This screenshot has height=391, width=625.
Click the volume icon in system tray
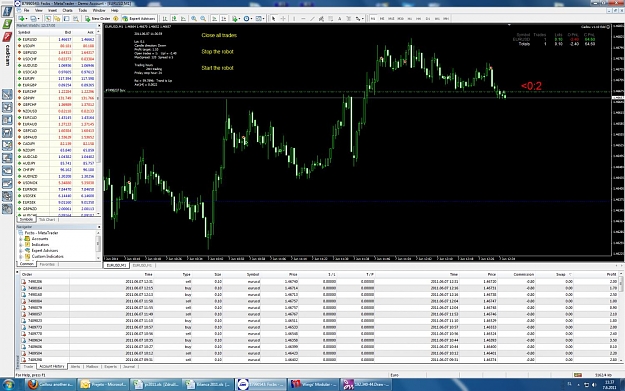click(x=594, y=385)
